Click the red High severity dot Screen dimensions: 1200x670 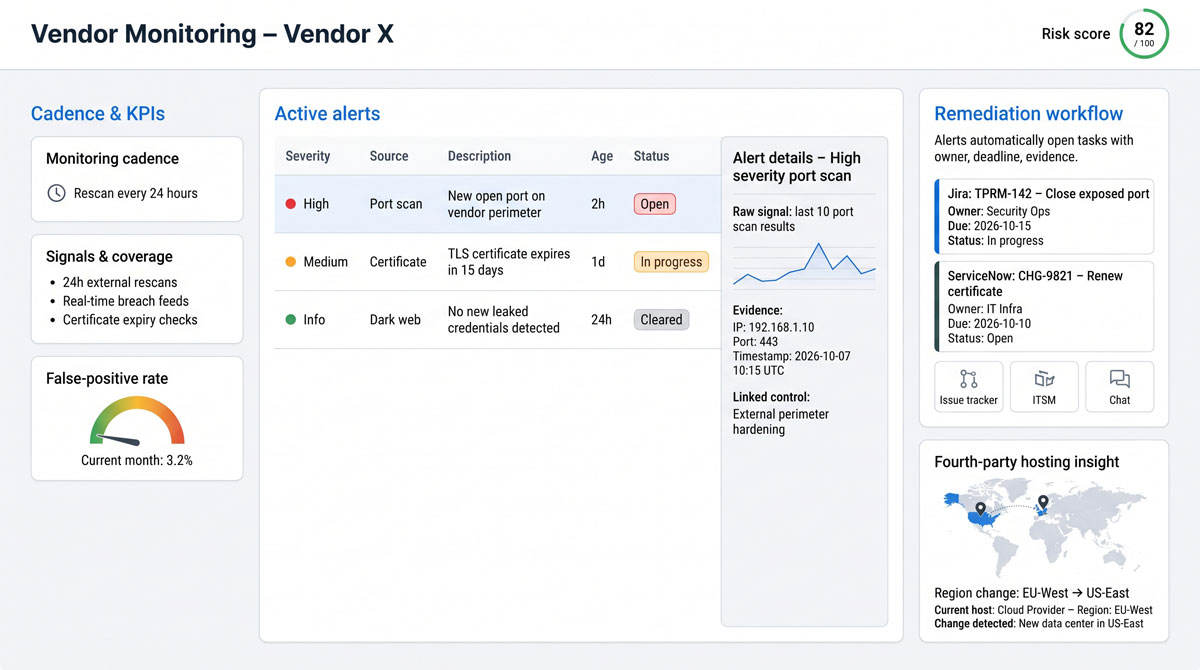click(x=291, y=204)
